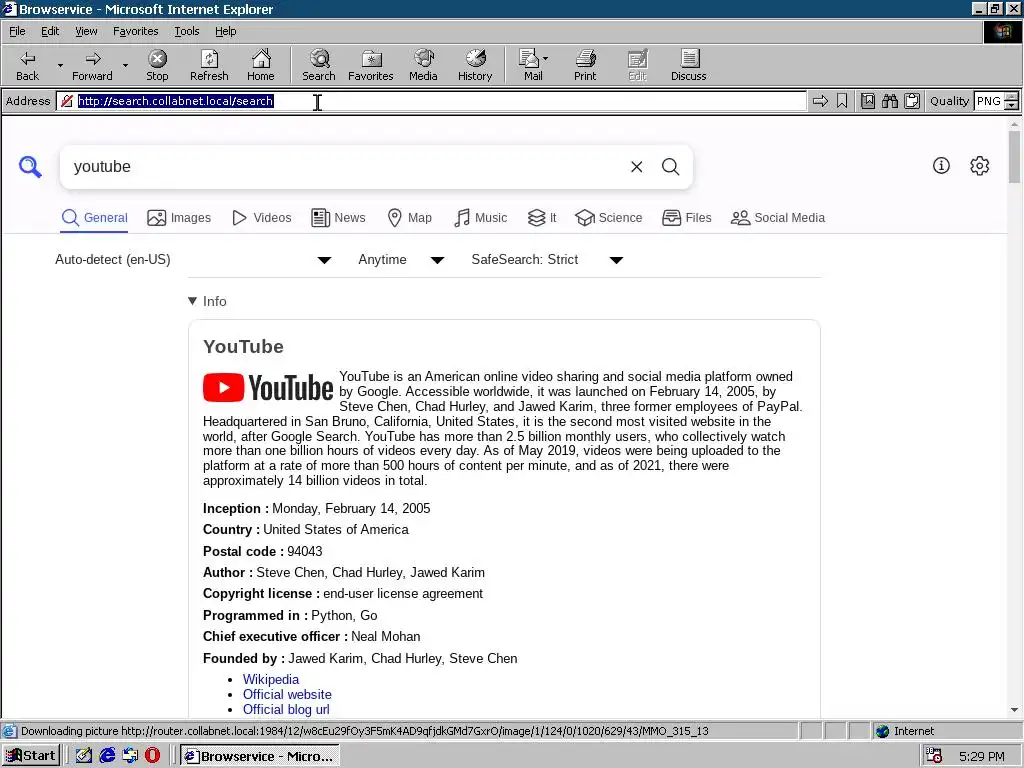Switch to the Social Media tab
This screenshot has height=768, width=1024.
coord(778,217)
